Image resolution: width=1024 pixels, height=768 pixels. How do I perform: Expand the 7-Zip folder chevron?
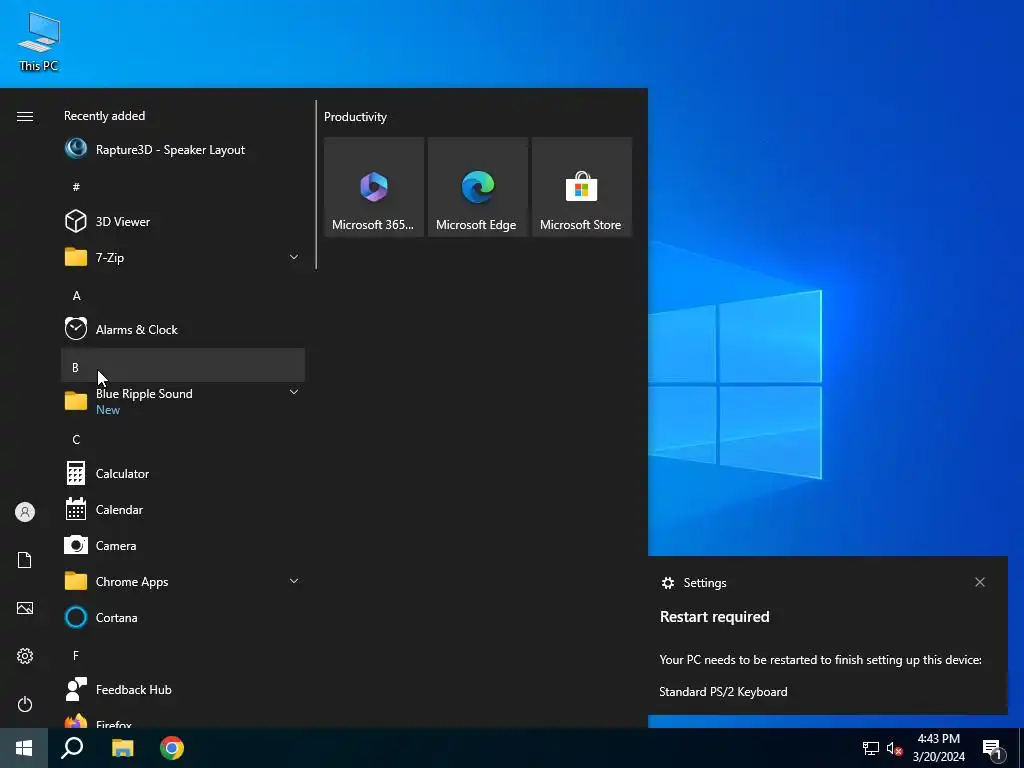(x=294, y=257)
